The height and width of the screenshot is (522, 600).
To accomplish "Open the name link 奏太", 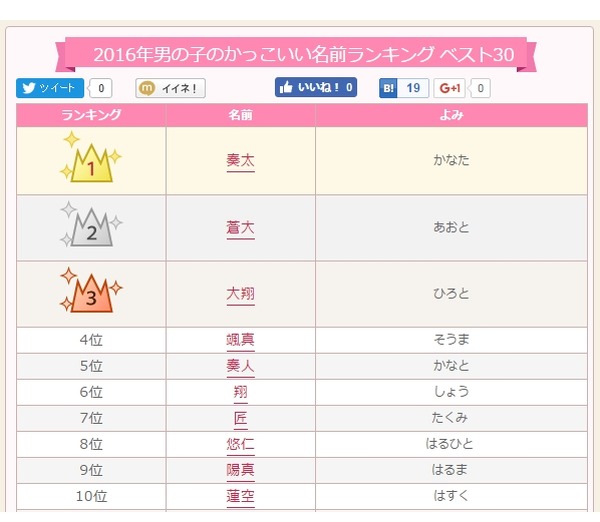I will [x=241, y=161].
